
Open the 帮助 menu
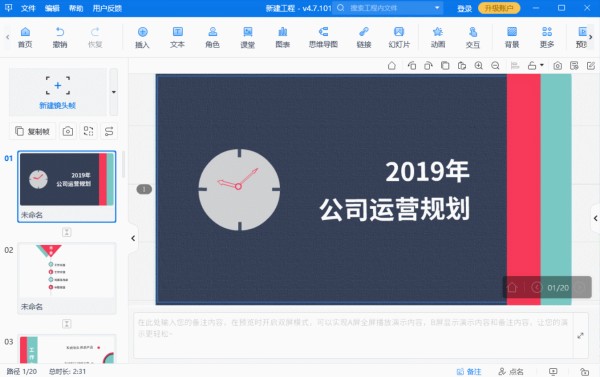(76, 8)
